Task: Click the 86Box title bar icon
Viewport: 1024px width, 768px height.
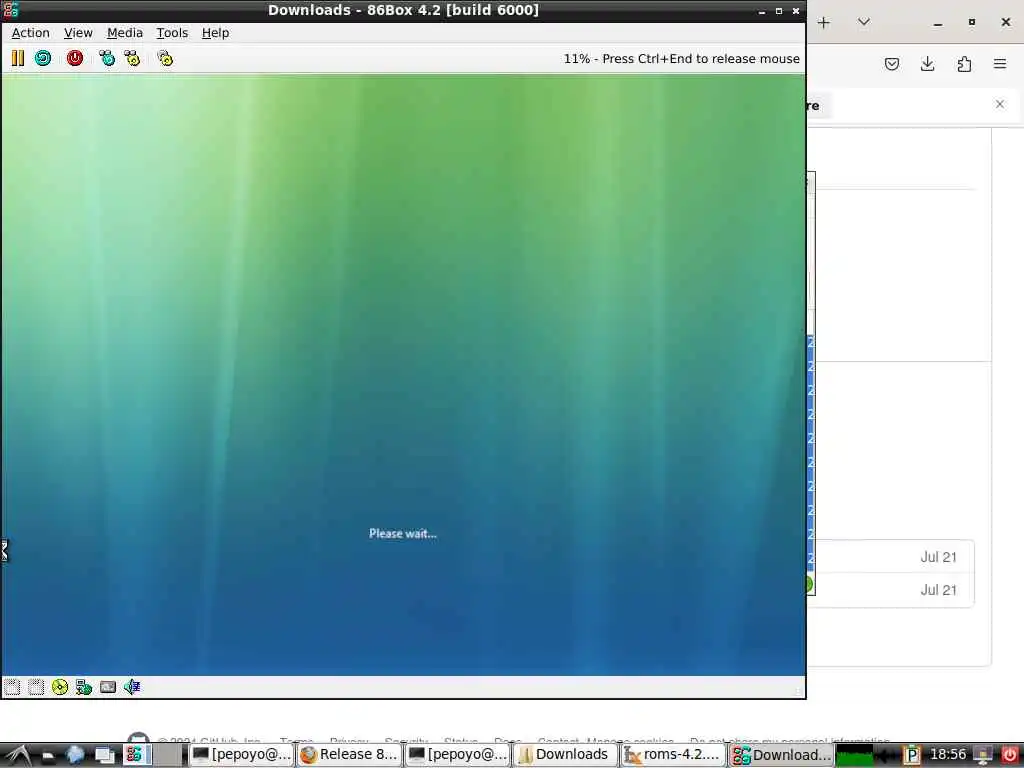Action: (x=10, y=10)
